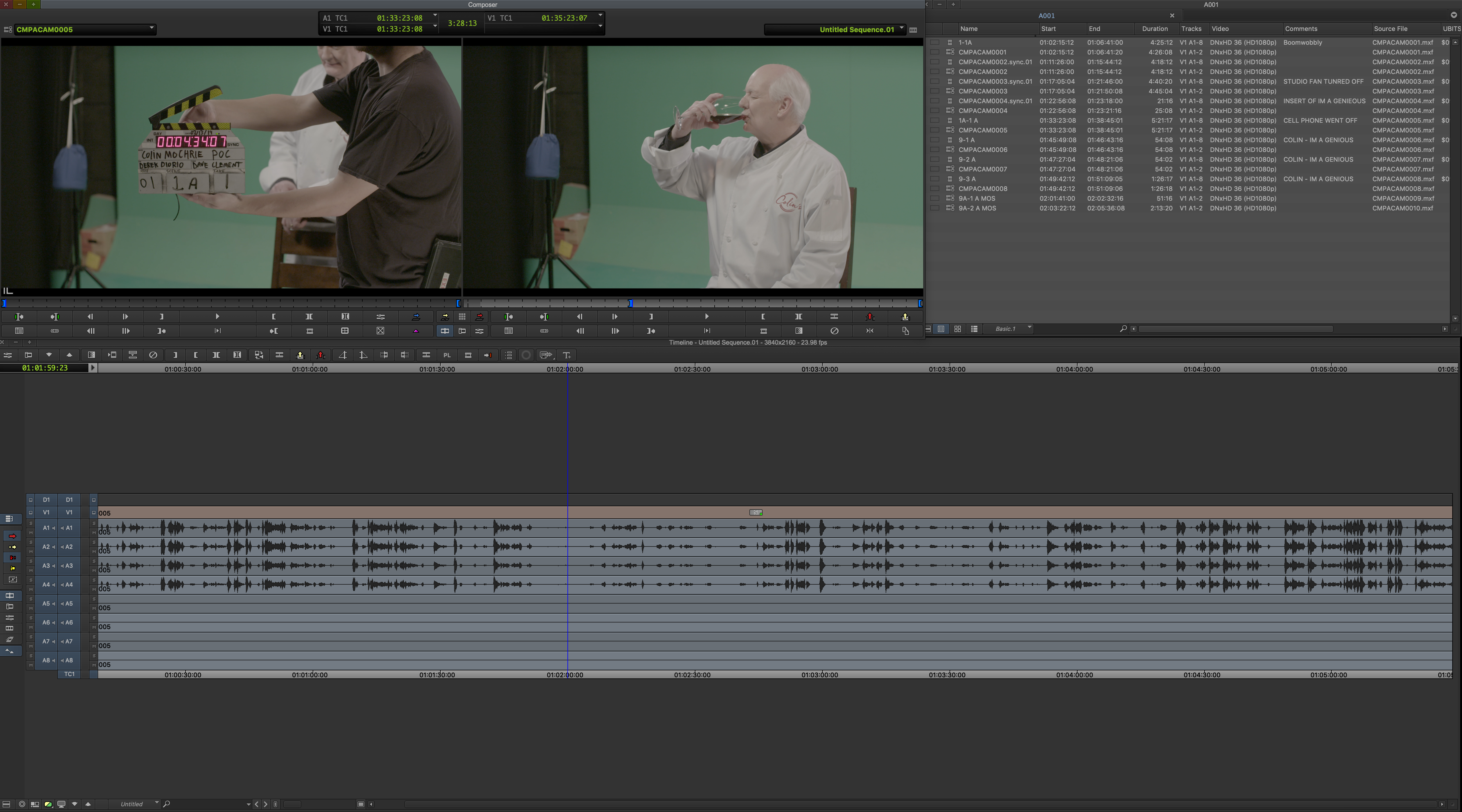This screenshot has height=812, width=1462.
Task: Open the Title tool in timeline toolbar
Action: coord(566,355)
